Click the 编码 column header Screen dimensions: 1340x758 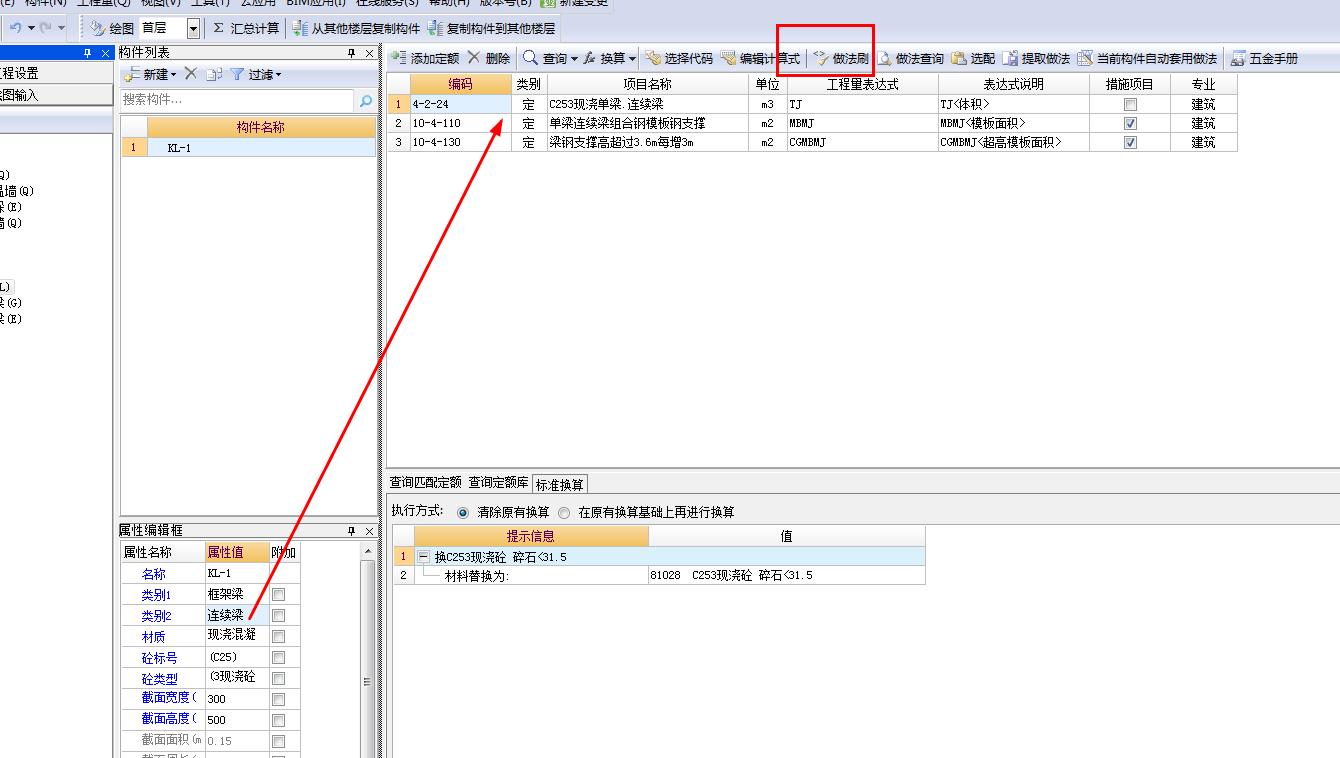click(460, 85)
